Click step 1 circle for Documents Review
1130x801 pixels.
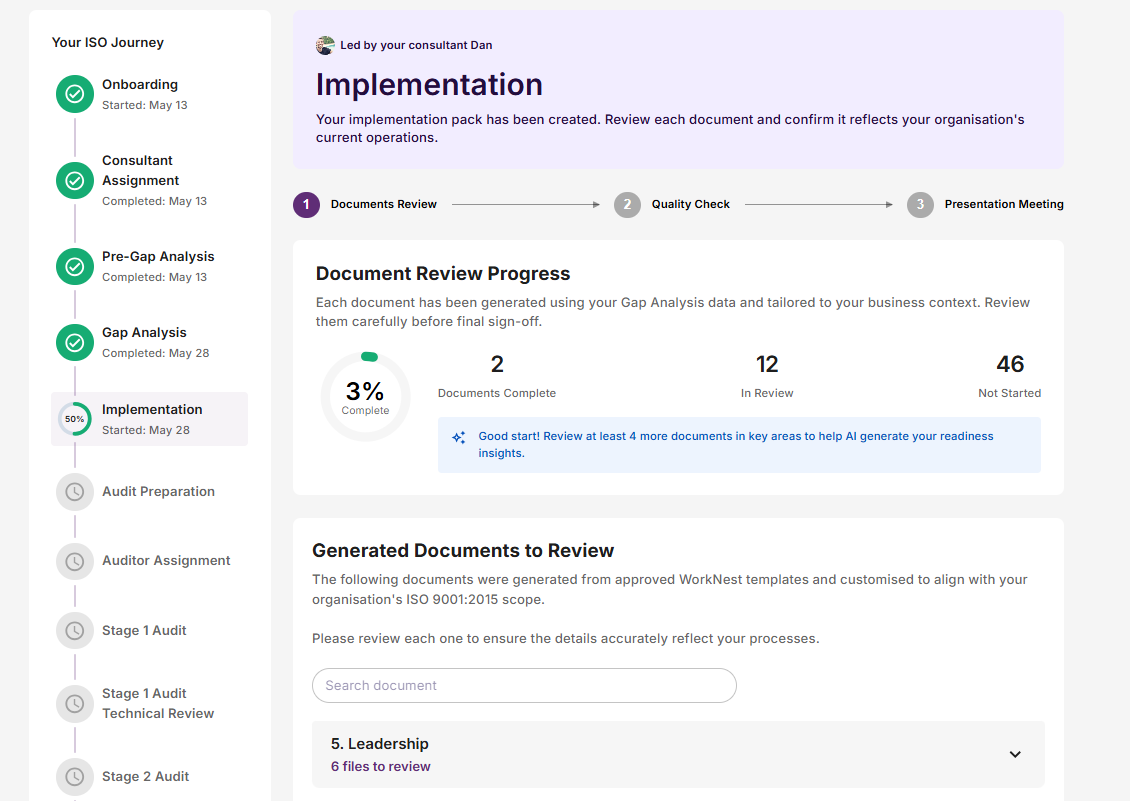click(x=306, y=205)
